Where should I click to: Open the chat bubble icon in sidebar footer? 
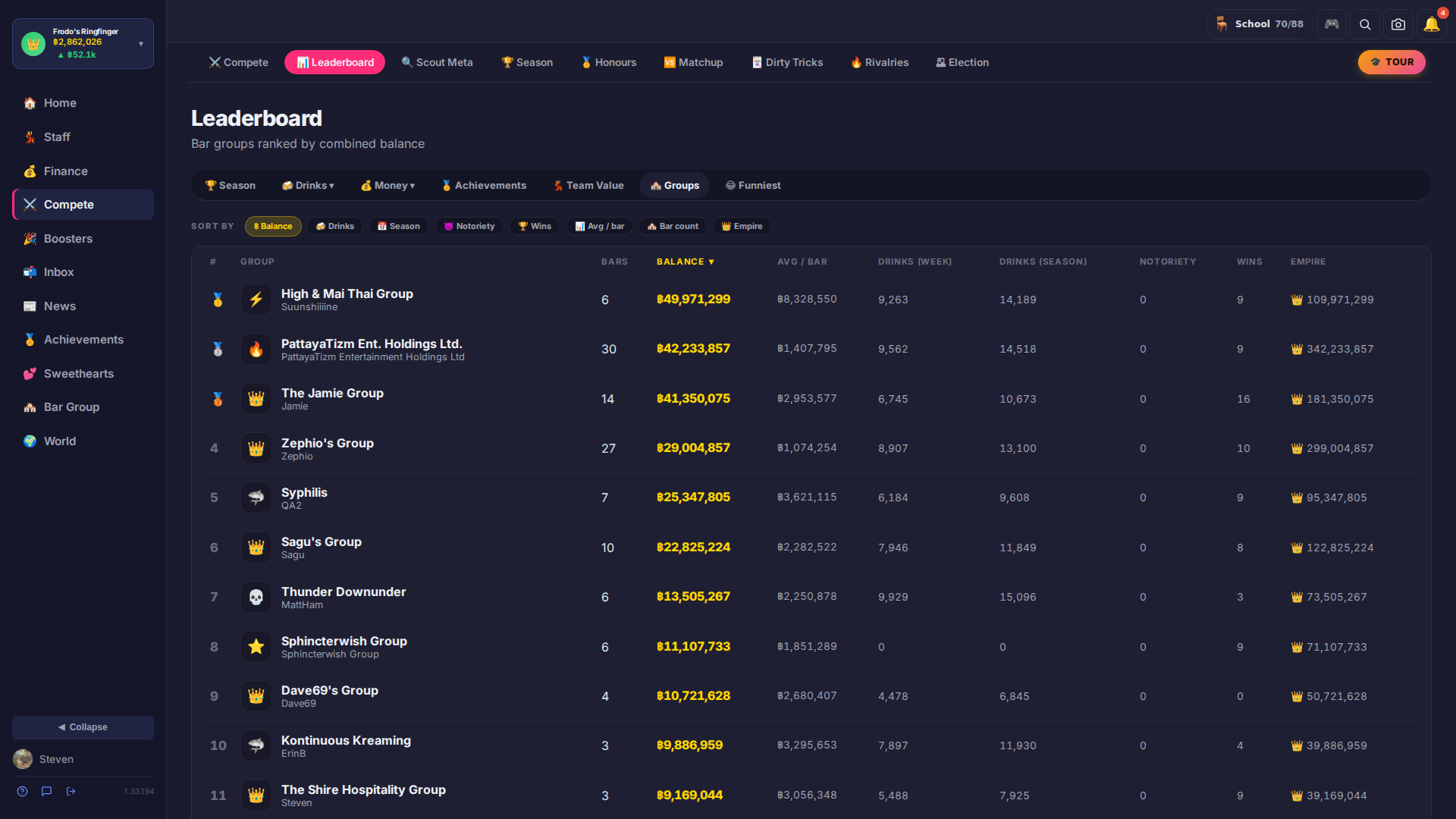coord(46,791)
